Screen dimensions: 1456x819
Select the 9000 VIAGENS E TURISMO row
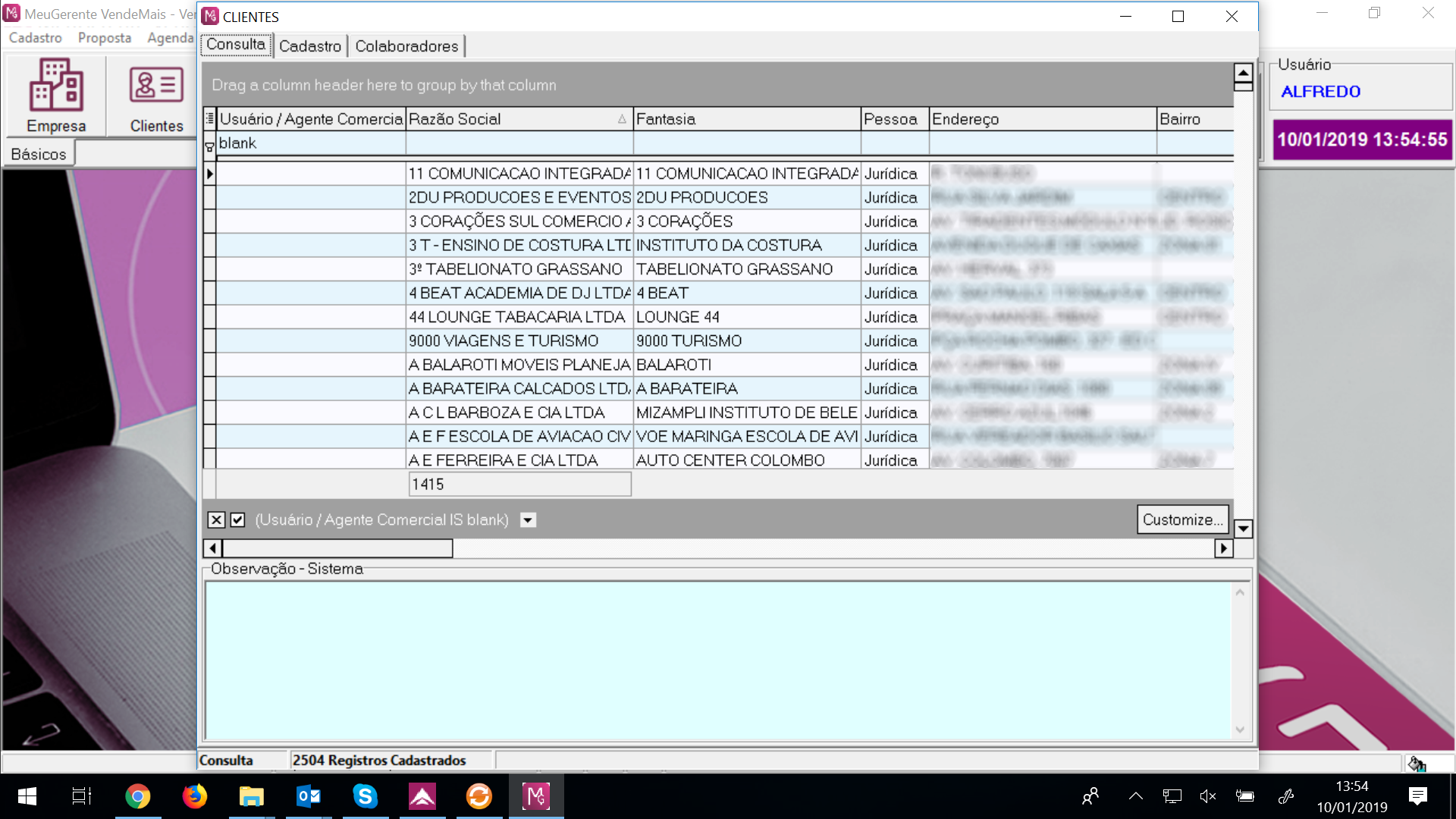click(519, 340)
